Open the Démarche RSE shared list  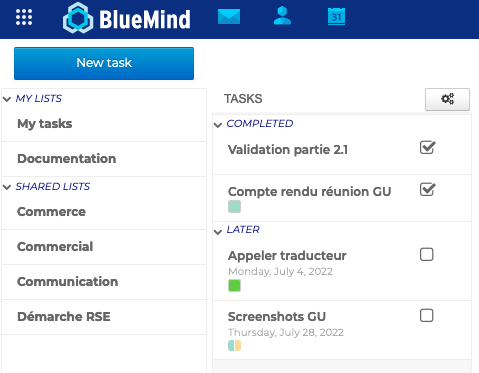click(x=104, y=317)
